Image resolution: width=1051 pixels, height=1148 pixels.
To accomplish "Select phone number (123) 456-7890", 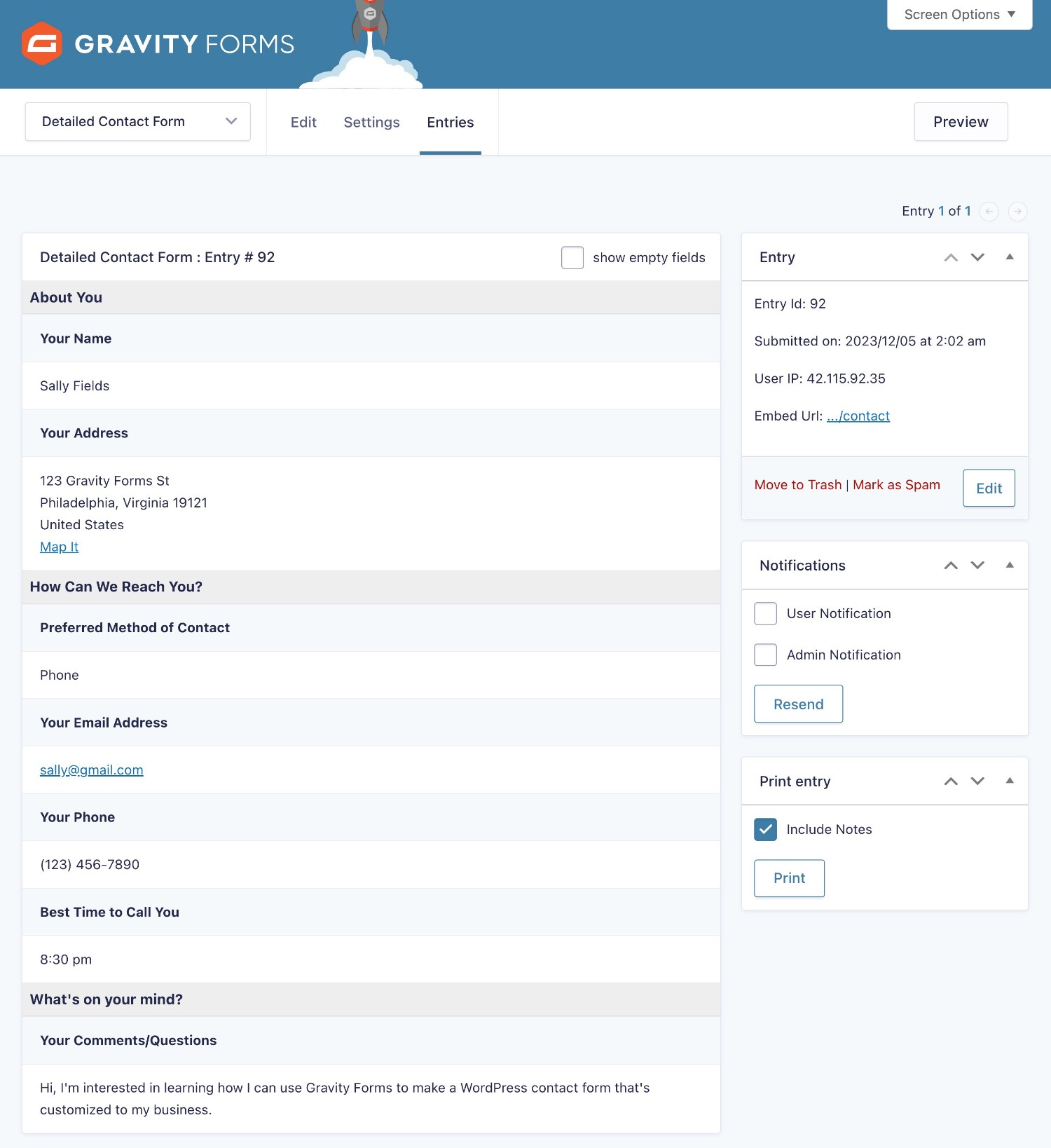I will [x=90, y=865].
